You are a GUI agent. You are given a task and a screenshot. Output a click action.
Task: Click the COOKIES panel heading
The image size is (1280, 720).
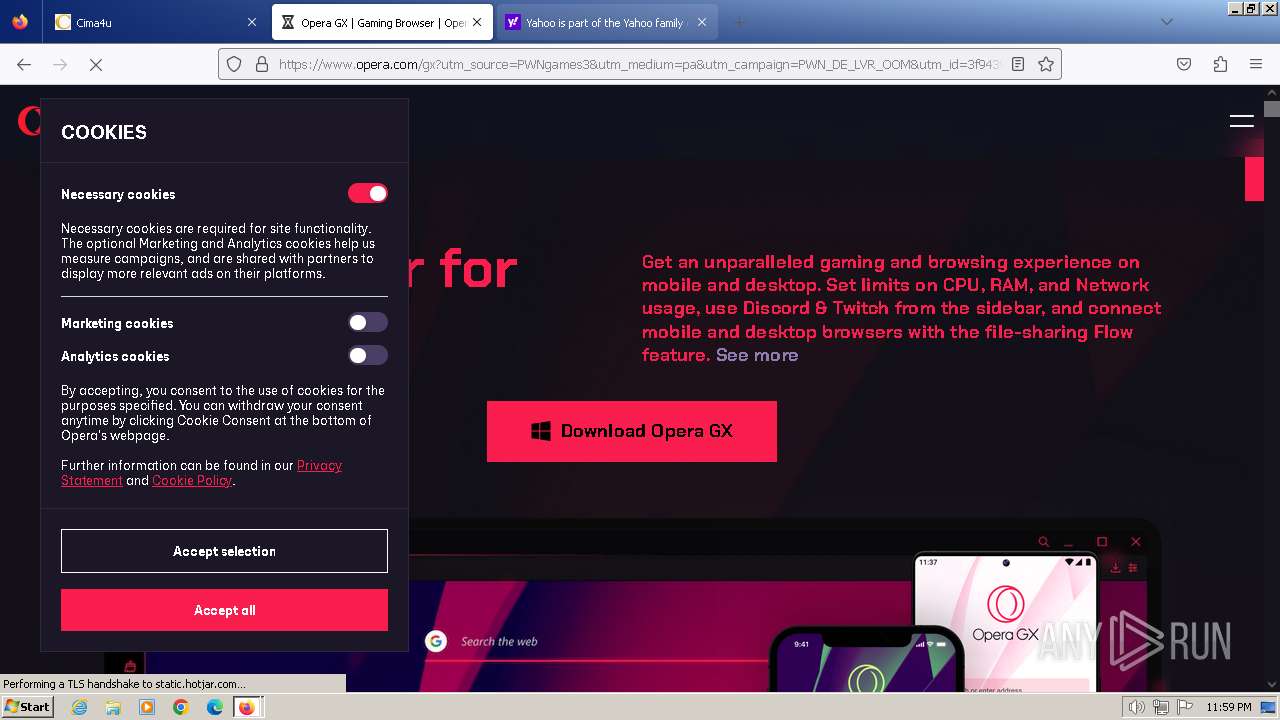coord(104,132)
